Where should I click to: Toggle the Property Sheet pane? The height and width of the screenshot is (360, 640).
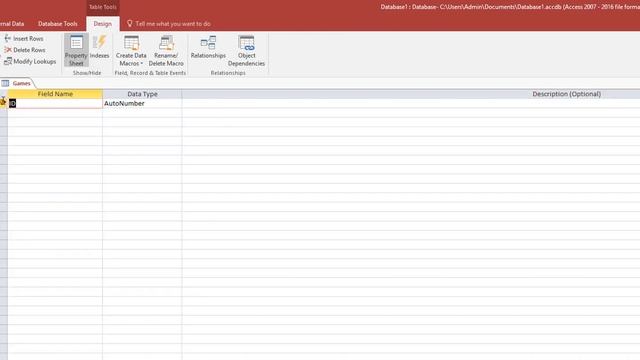tap(76, 51)
